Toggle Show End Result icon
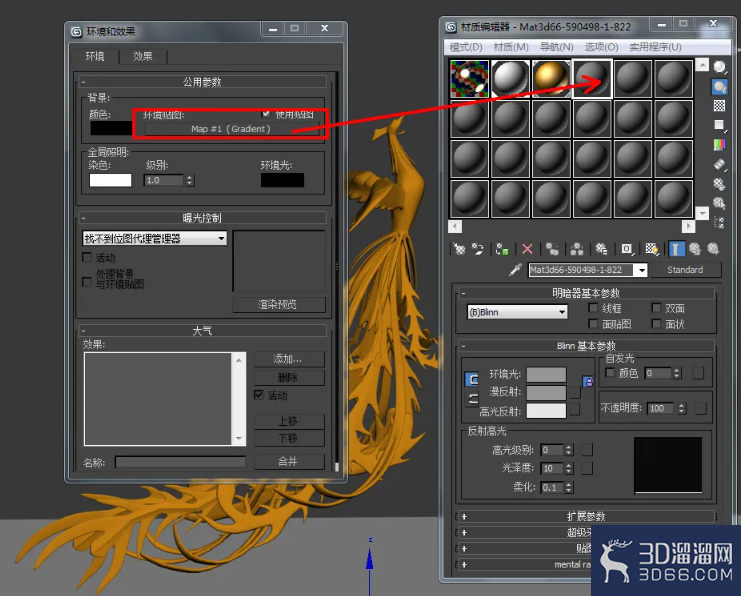 coord(677,249)
